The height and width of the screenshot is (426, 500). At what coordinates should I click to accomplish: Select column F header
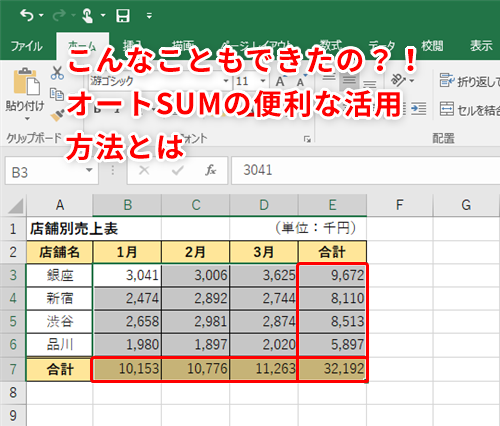tap(400, 205)
